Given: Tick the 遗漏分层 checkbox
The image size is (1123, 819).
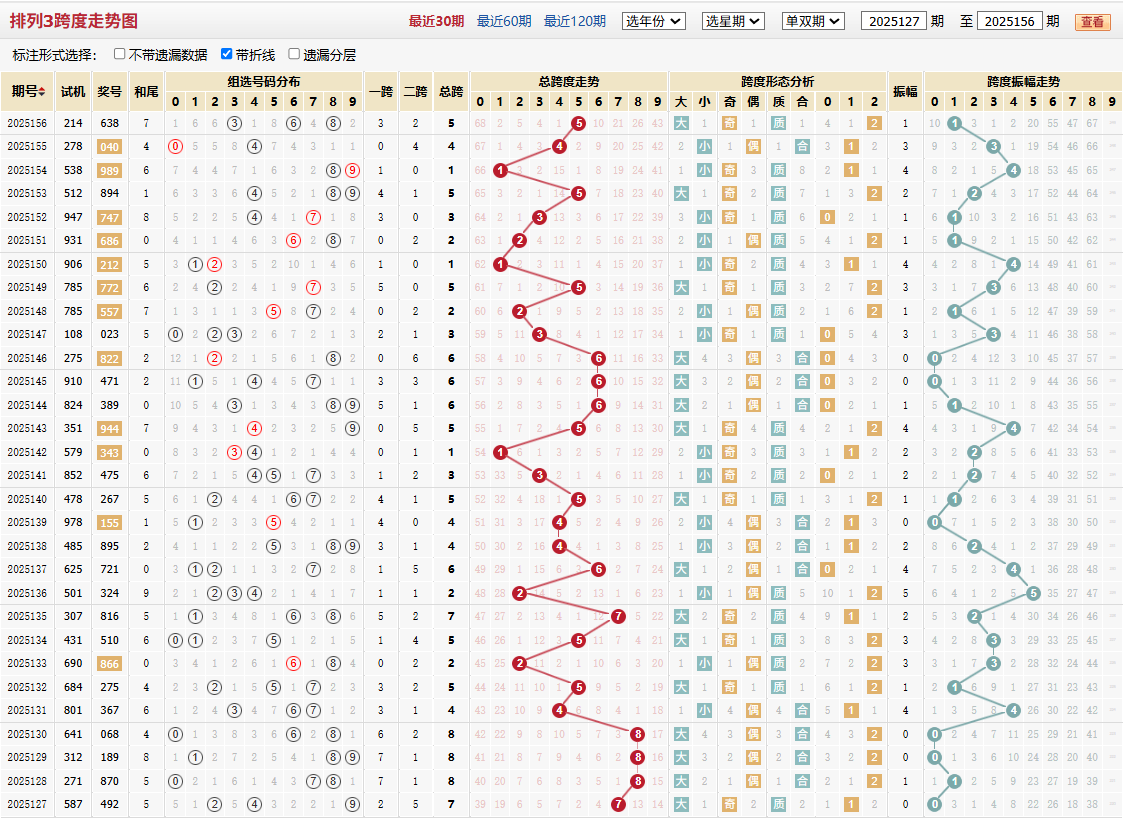Looking at the screenshot, I should coord(294,54).
